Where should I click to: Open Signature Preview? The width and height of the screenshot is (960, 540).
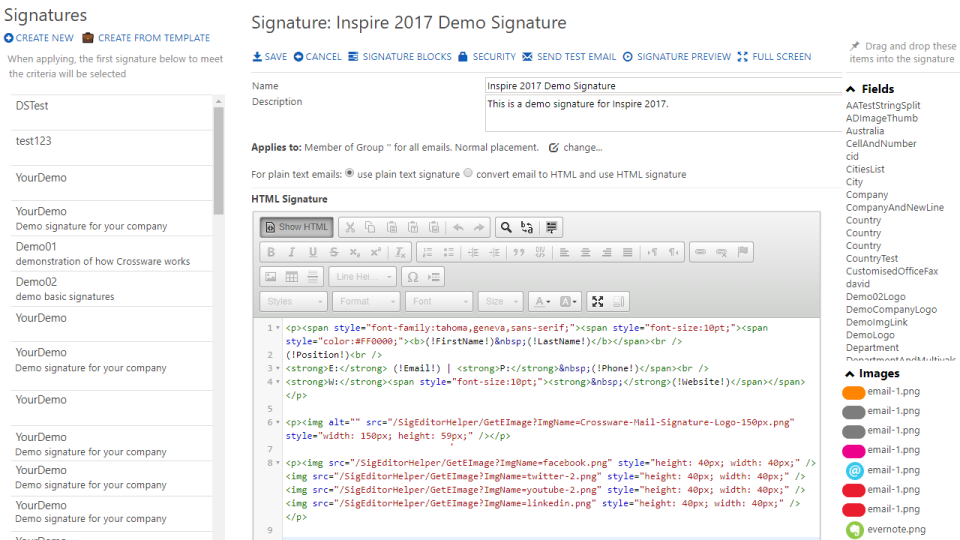pyautogui.click(x=676, y=57)
